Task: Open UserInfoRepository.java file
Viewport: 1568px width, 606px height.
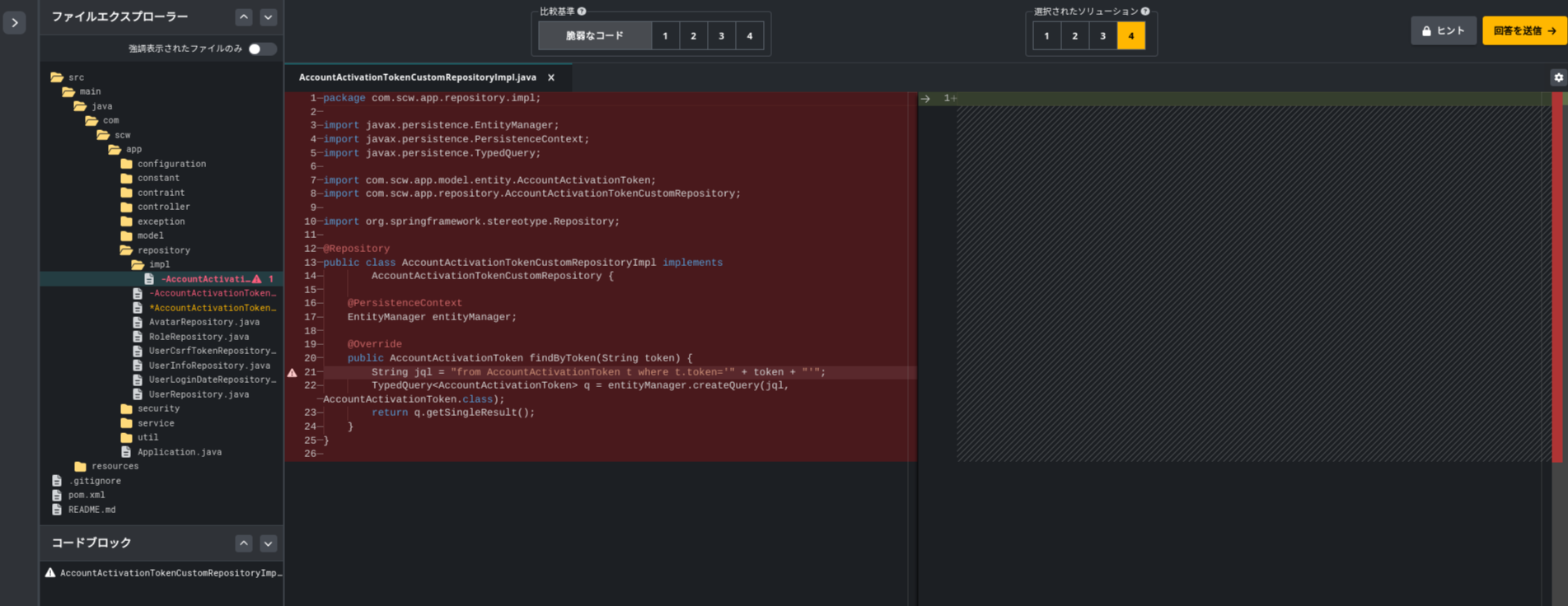Action: click(x=202, y=366)
